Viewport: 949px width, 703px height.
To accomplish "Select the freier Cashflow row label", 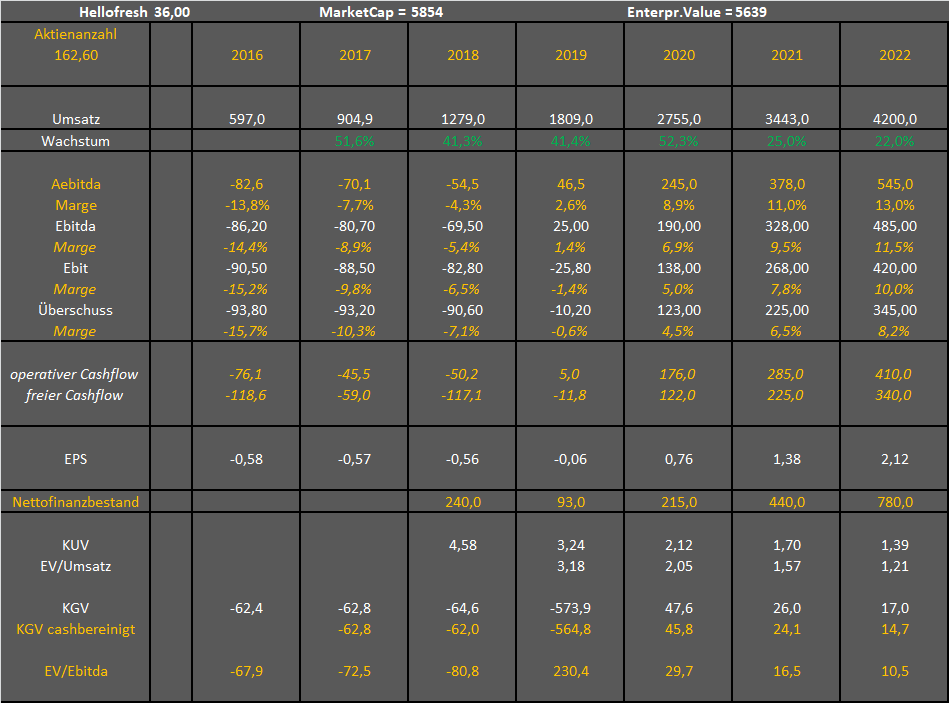I will (74, 395).
